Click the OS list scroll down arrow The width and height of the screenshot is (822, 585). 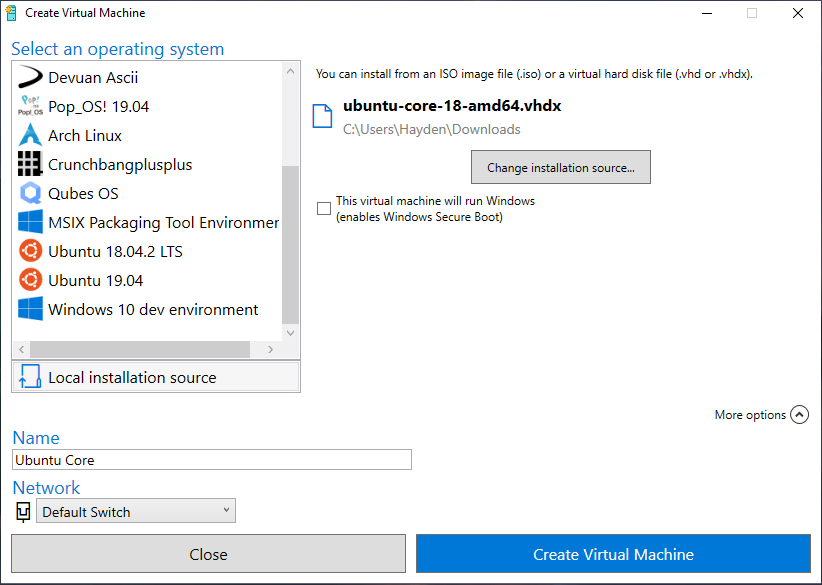tap(290, 332)
